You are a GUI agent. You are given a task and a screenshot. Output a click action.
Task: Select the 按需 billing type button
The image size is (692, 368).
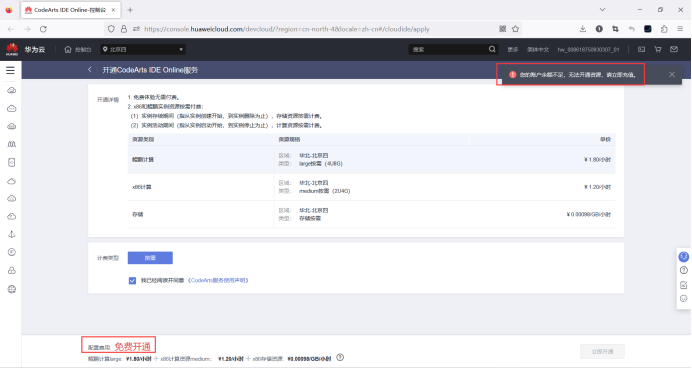coord(150,258)
